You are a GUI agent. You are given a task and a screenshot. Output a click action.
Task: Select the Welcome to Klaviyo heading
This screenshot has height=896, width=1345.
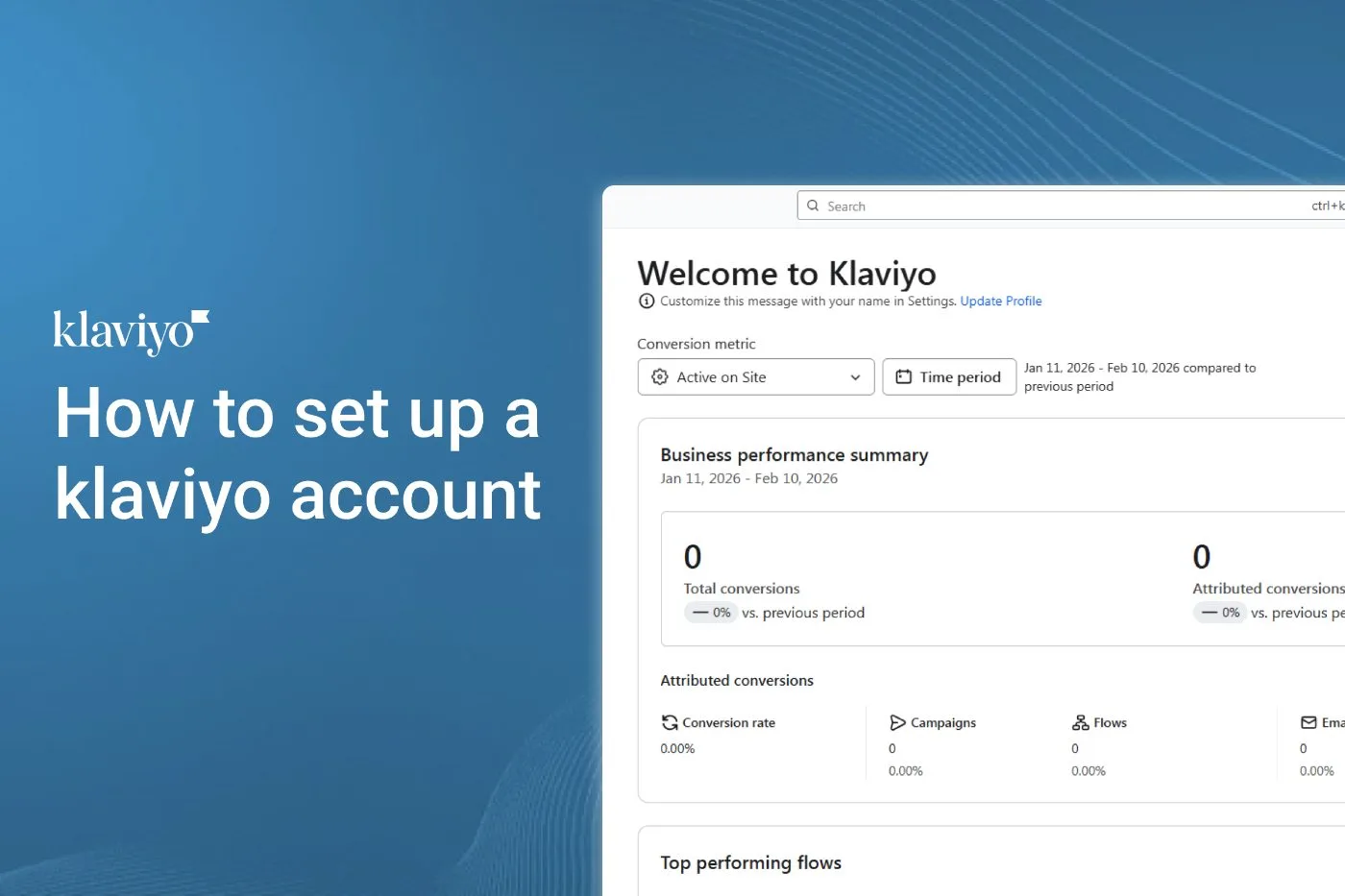pos(787,274)
